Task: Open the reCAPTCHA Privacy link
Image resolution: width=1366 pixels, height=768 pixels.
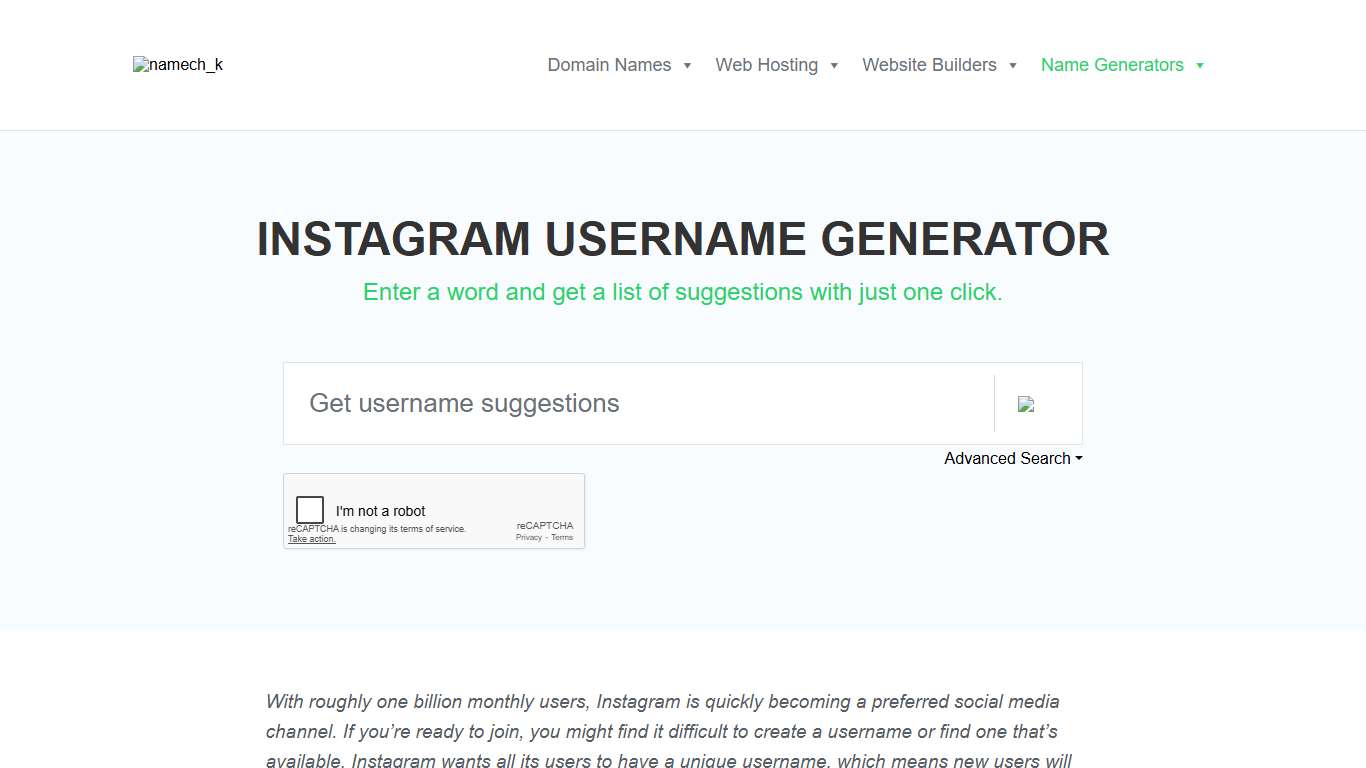Action: [x=527, y=537]
